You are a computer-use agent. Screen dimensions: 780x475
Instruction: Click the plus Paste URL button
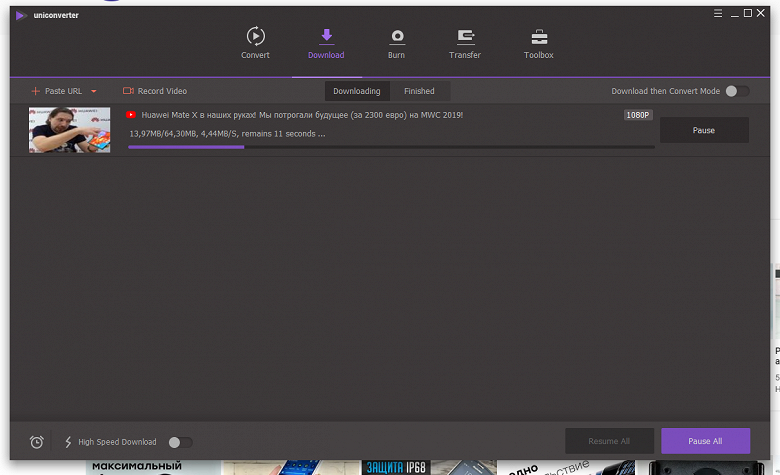pos(56,91)
